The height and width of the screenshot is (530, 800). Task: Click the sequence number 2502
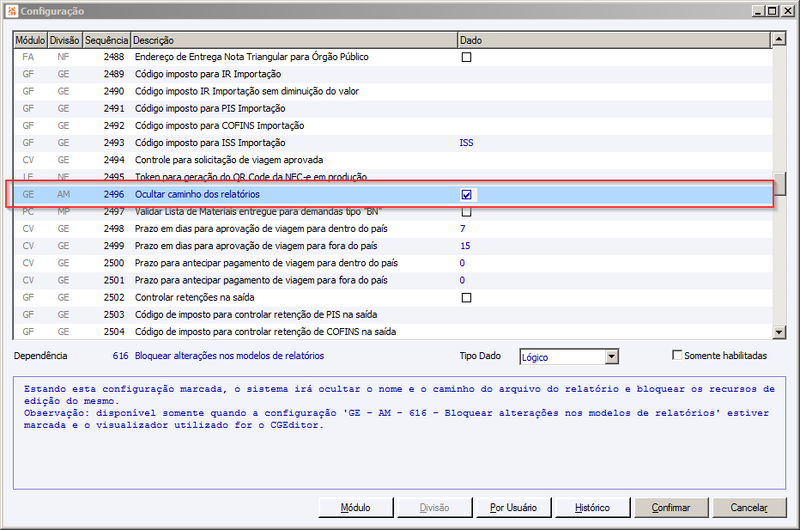[x=114, y=297]
